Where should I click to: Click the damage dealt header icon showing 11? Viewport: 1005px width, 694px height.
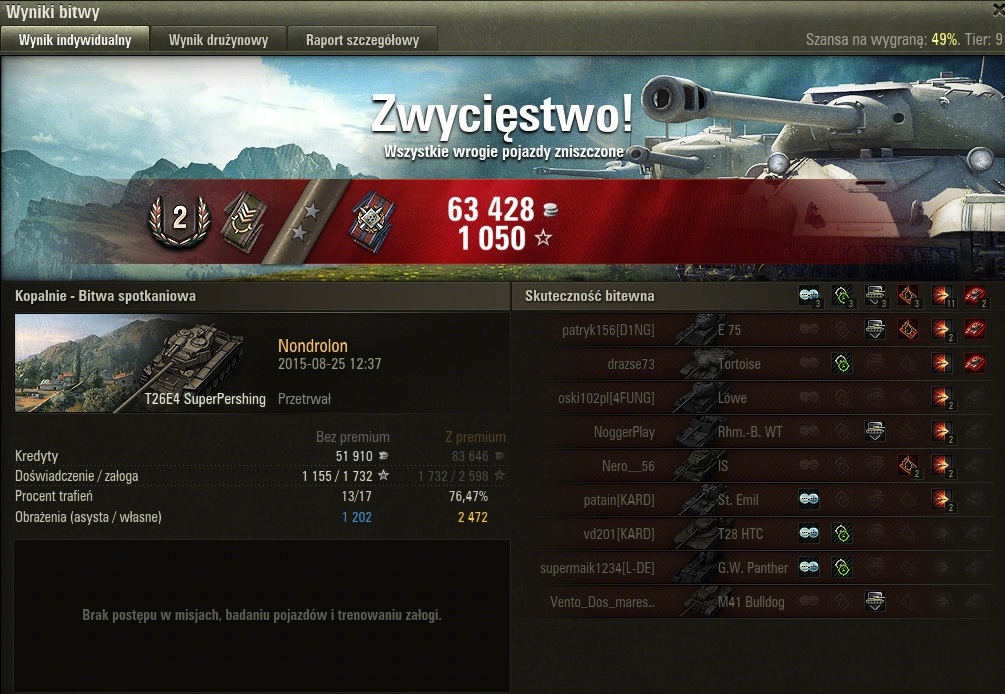pos(942,296)
